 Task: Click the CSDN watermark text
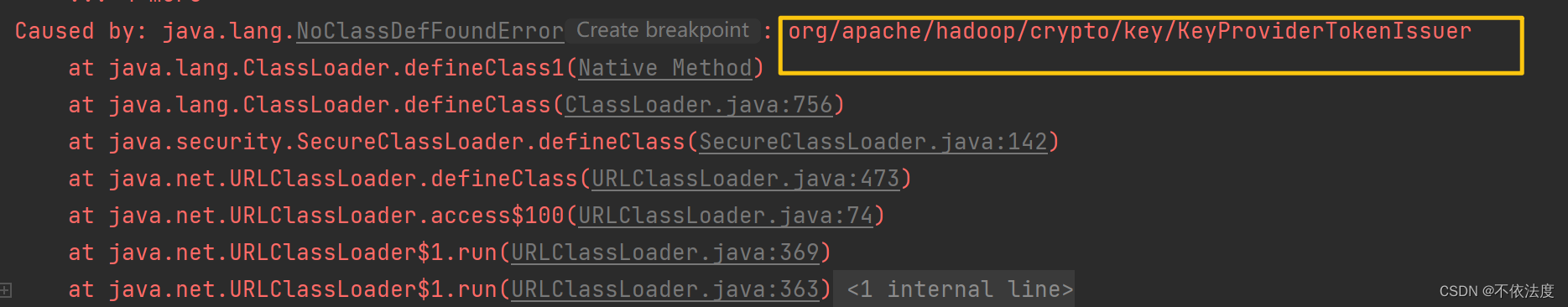pos(1497,291)
